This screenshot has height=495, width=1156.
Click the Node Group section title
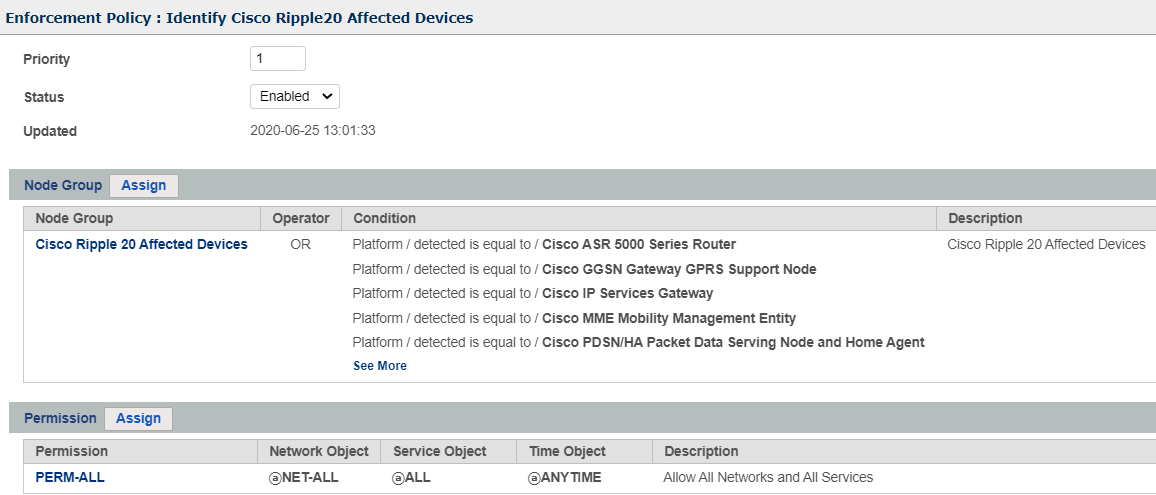click(63, 186)
